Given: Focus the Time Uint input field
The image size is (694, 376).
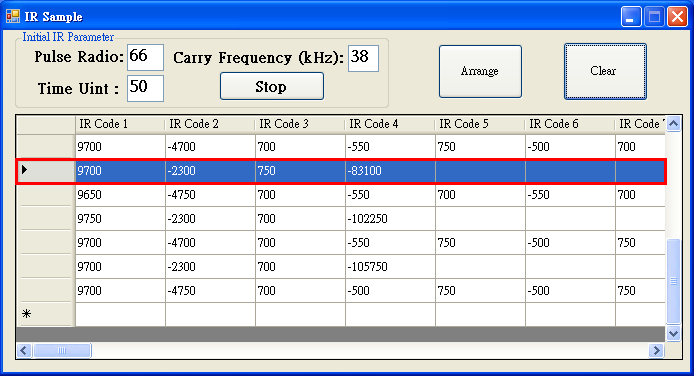Looking at the screenshot, I should pos(145,88).
